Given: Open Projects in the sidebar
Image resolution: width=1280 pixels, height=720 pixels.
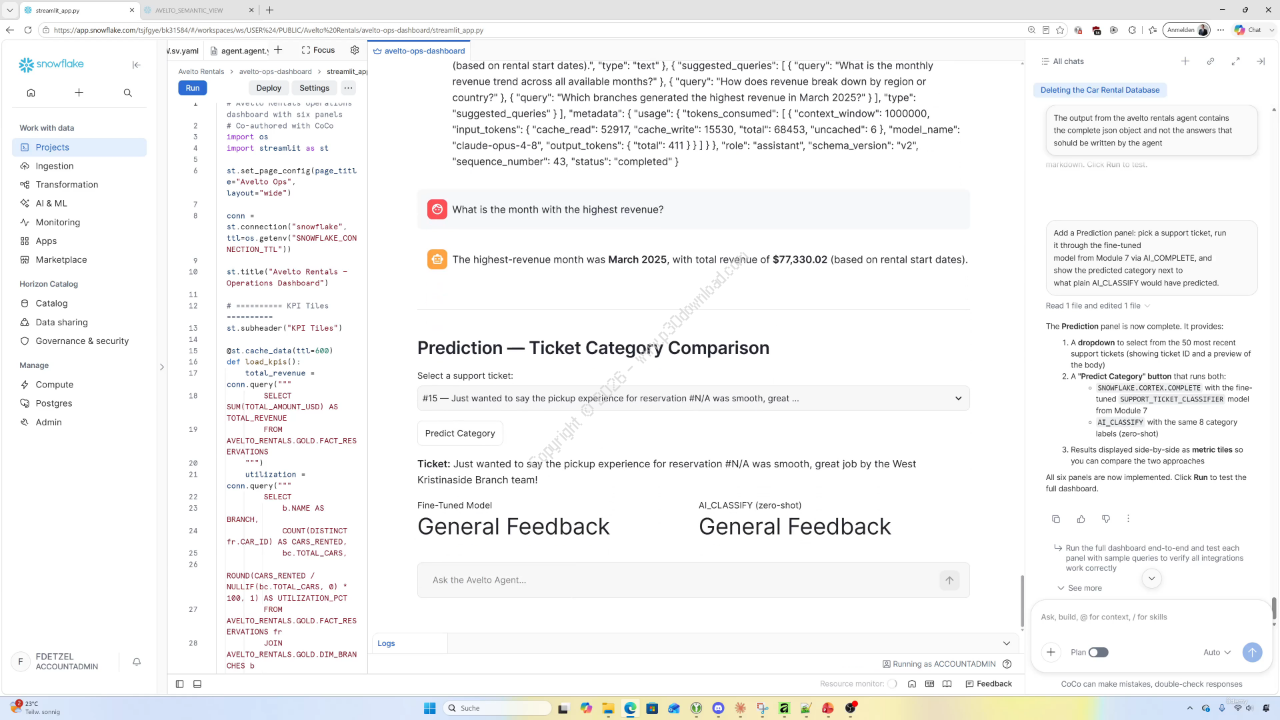Looking at the screenshot, I should pyautogui.click(x=80, y=147).
